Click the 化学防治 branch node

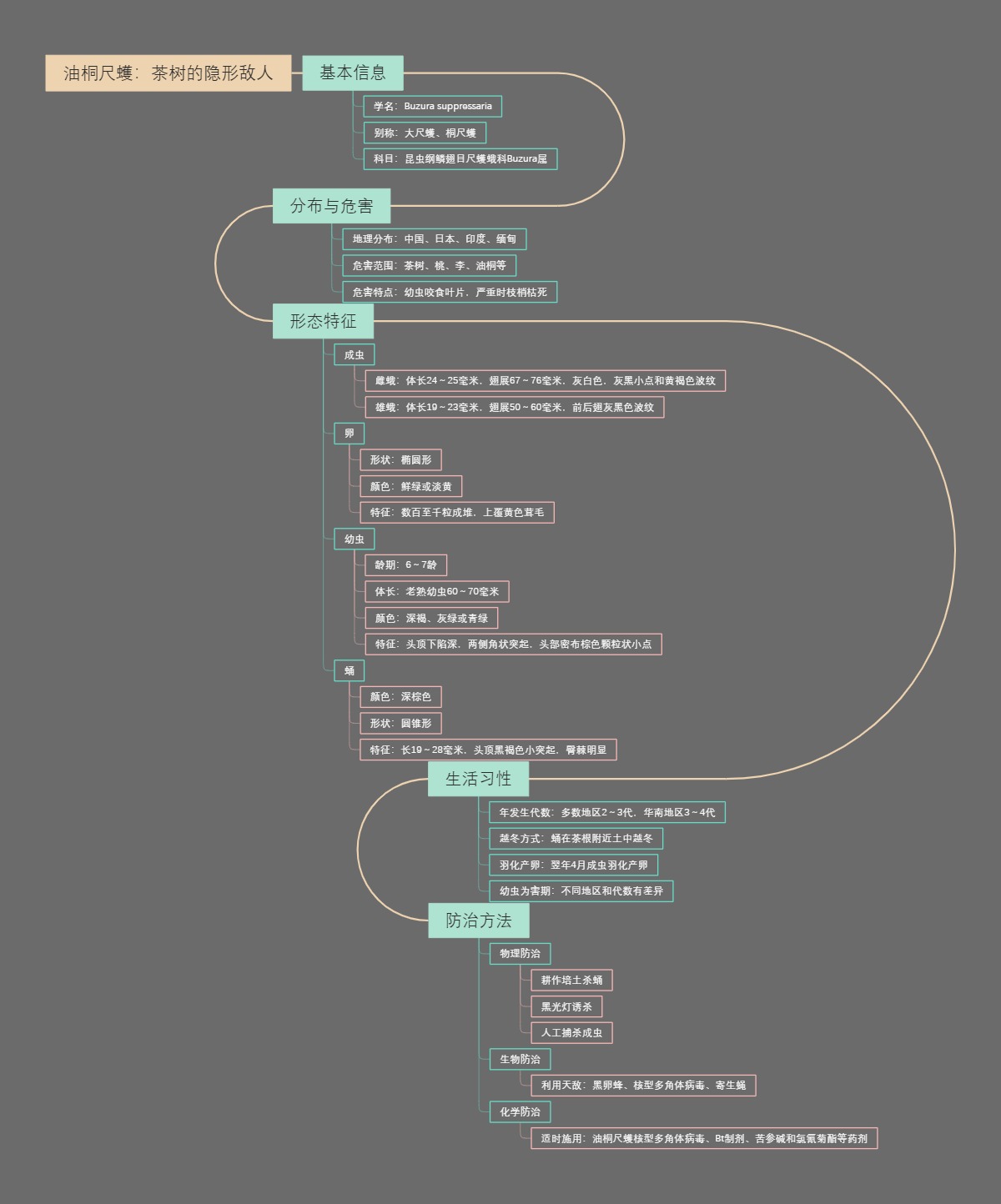(x=520, y=1112)
